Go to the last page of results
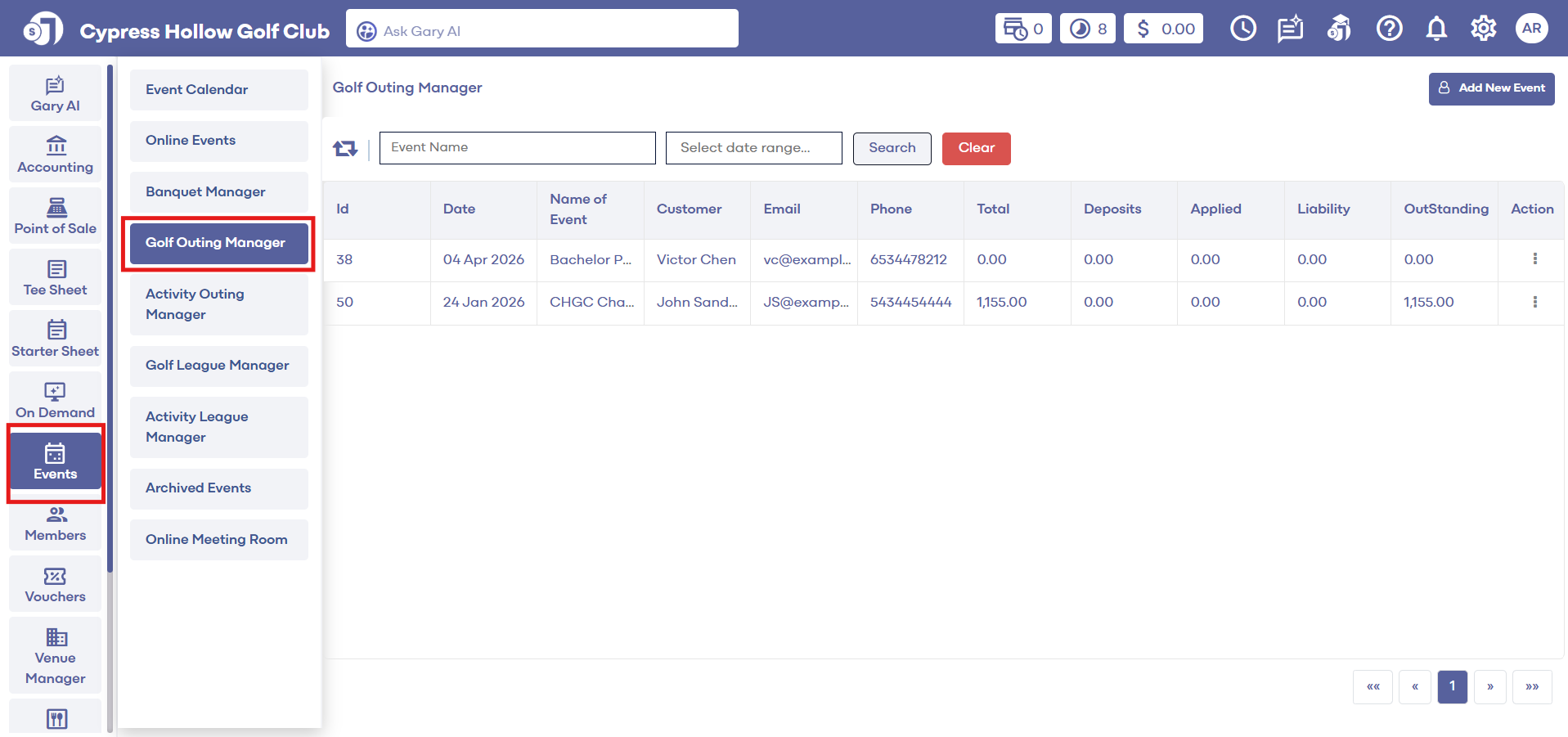The height and width of the screenshot is (737, 1568). 1531,686
